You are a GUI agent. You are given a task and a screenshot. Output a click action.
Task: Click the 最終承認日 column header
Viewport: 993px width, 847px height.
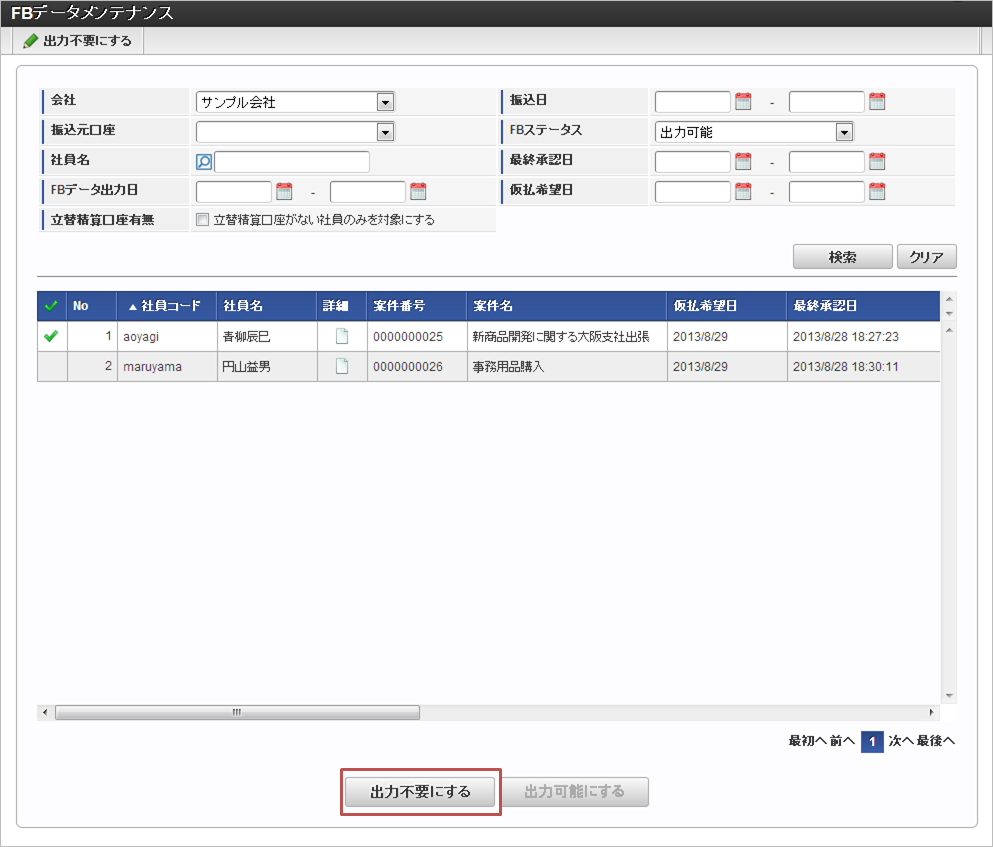[x=864, y=306]
